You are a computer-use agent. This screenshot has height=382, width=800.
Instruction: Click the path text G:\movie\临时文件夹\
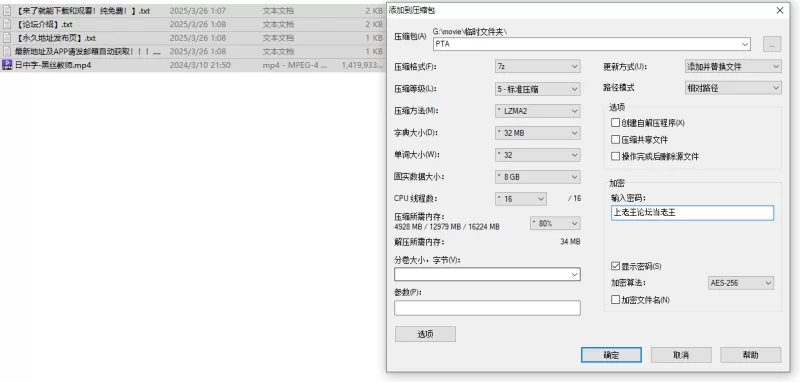470,32
